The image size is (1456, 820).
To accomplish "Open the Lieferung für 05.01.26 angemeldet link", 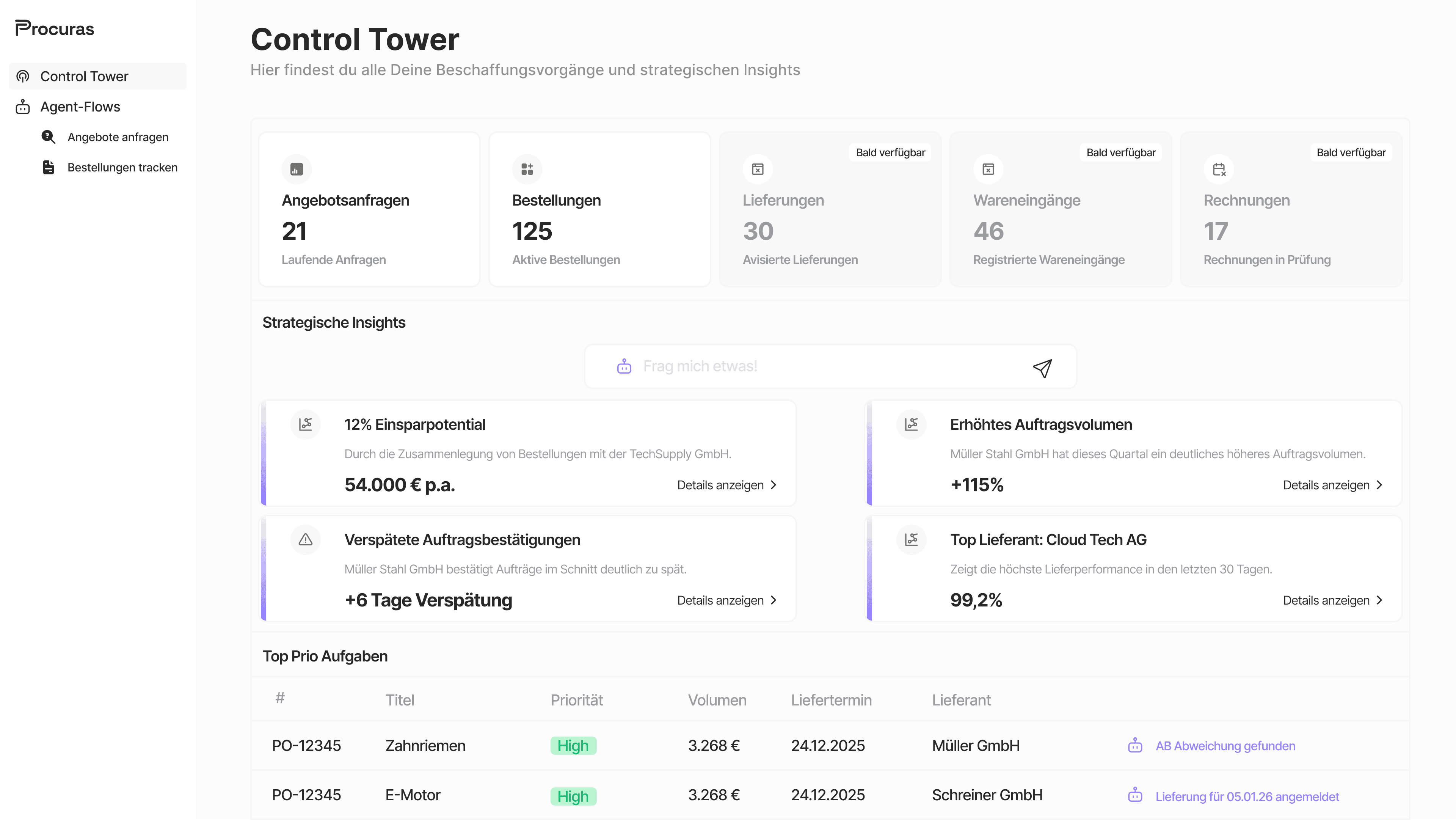I will coord(1247,796).
